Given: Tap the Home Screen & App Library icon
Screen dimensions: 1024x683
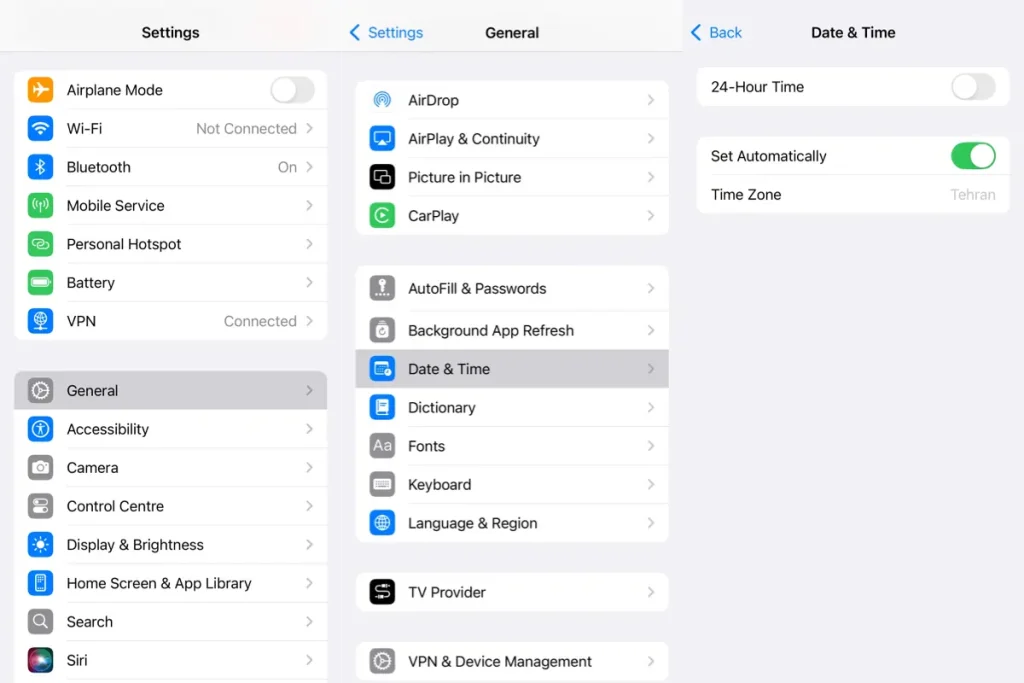Looking at the screenshot, I should tap(40, 582).
